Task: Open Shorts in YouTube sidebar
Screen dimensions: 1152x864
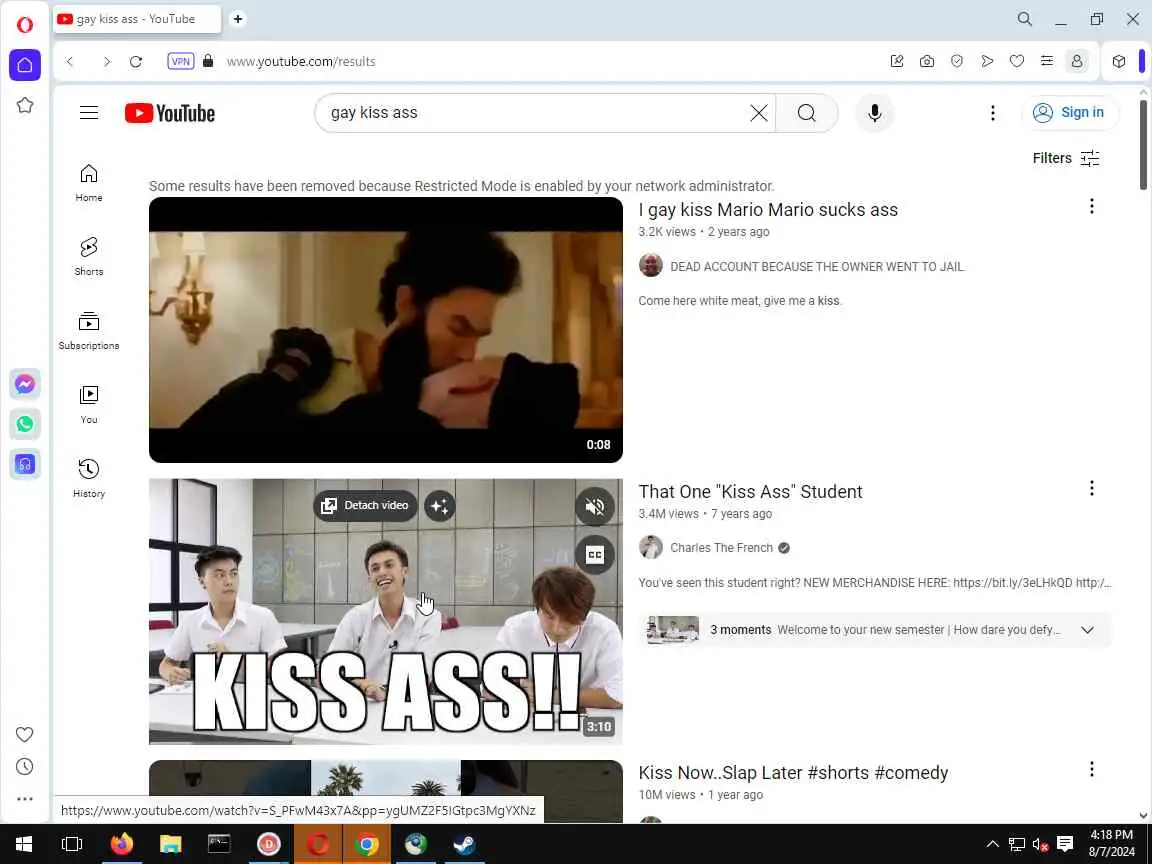Action: (89, 256)
